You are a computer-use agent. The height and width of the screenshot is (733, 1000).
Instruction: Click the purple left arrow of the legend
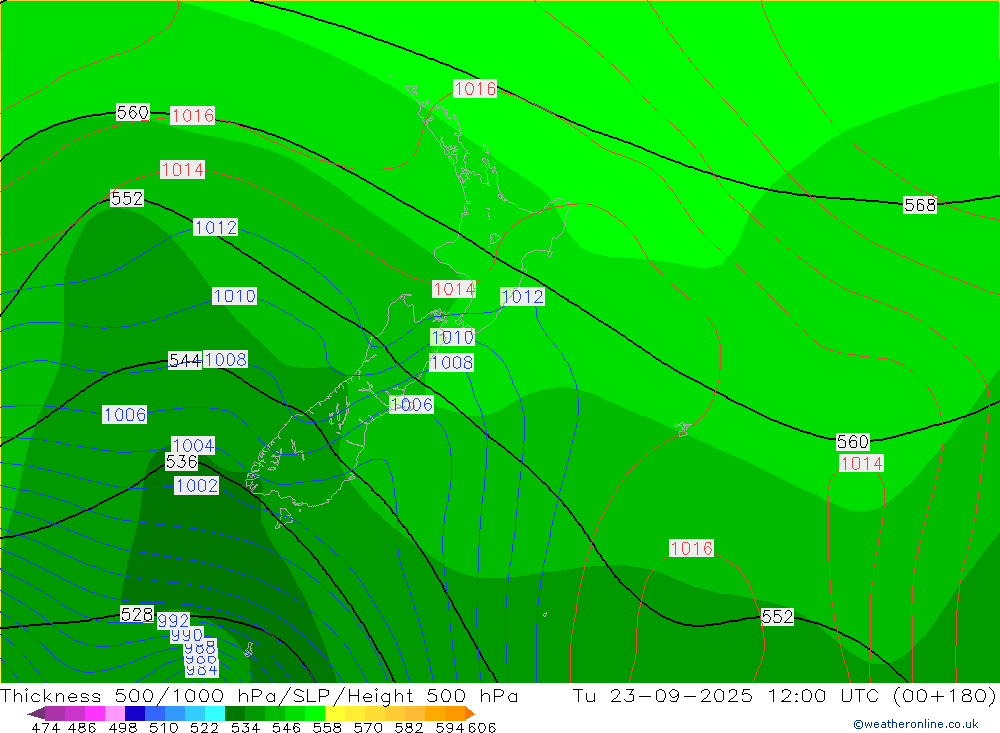pyautogui.click(x=35, y=713)
